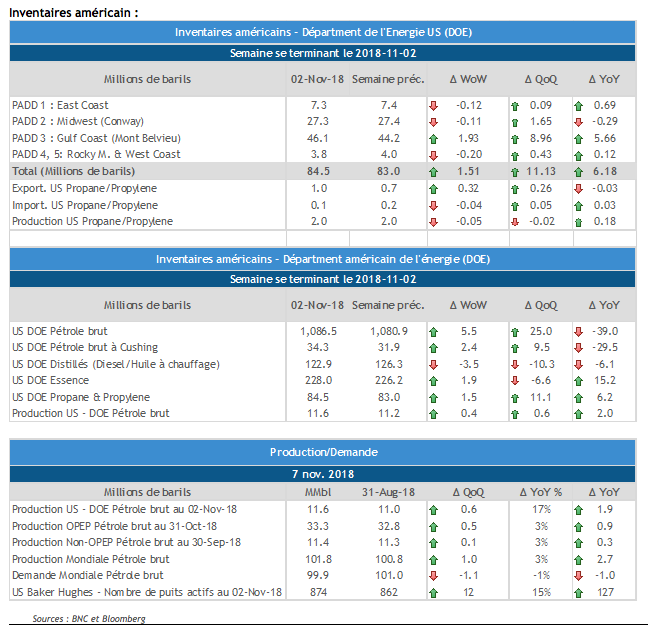Viewport: 648px width, 627px height.
Task: Click the 1,086.5 value in Pétrole brut row
Action: coord(318,330)
